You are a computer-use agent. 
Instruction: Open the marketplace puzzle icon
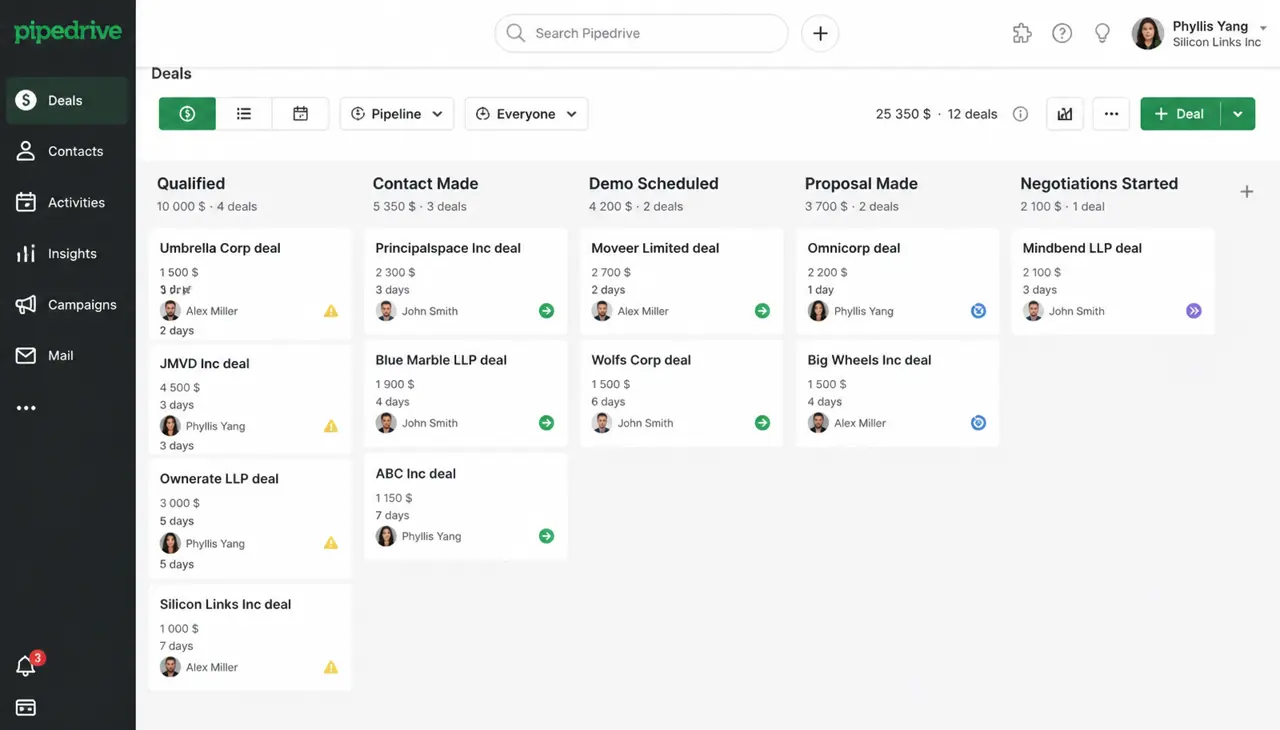pyautogui.click(x=1022, y=33)
